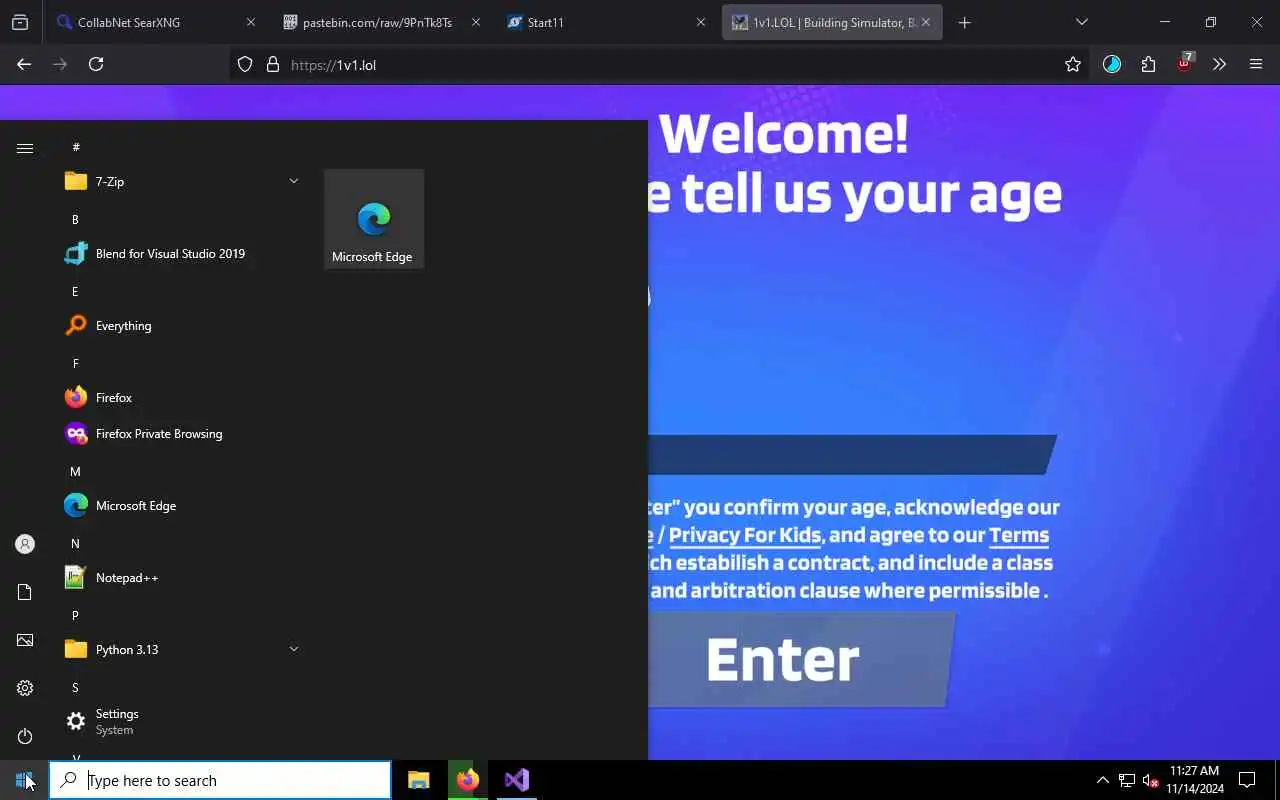Show hidden system tray icons
Image resolution: width=1280 pixels, height=800 pixels.
point(1103,780)
